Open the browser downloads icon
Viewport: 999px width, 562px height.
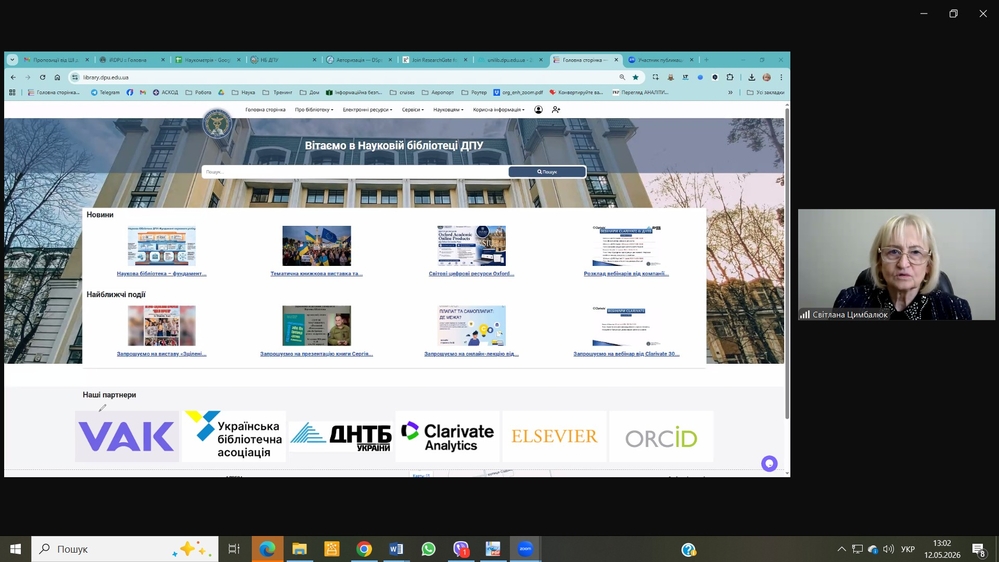(x=752, y=77)
